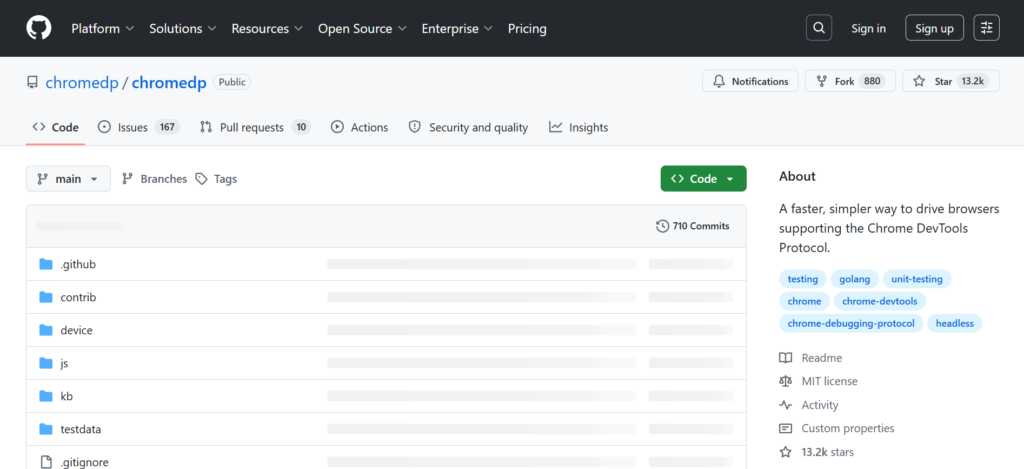Expand the Resources menu
The width and height of the screenshot is (1024, 469).
267,29
